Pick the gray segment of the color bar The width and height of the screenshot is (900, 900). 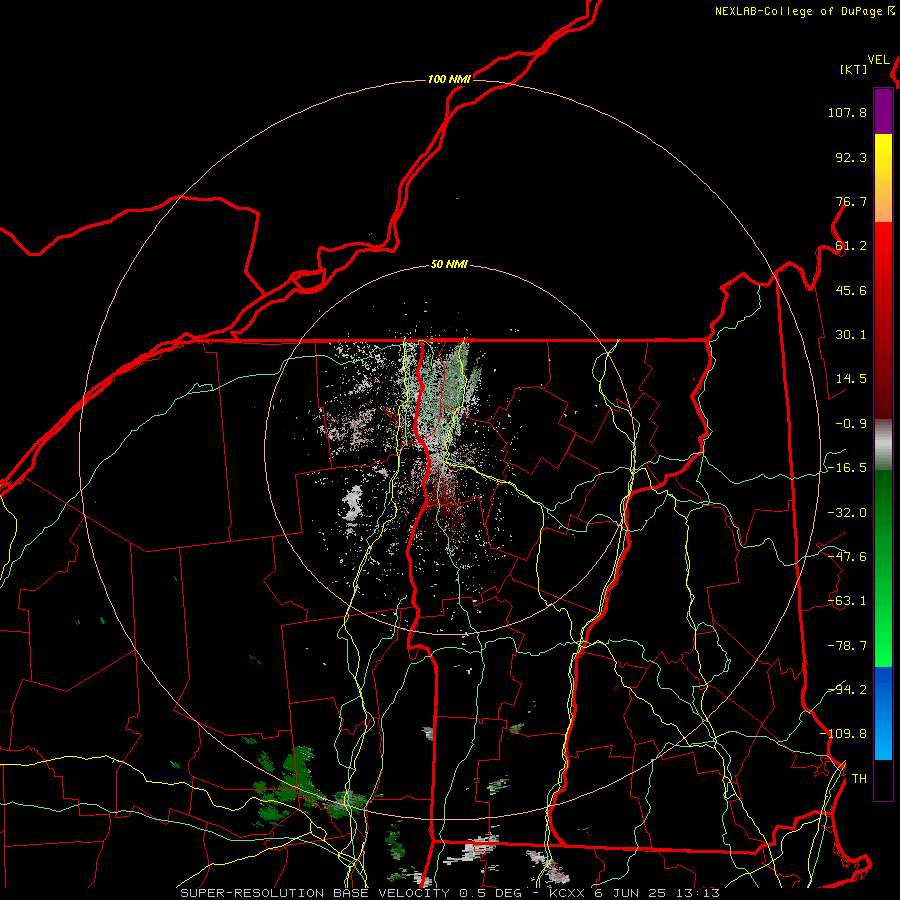(883, 445)
